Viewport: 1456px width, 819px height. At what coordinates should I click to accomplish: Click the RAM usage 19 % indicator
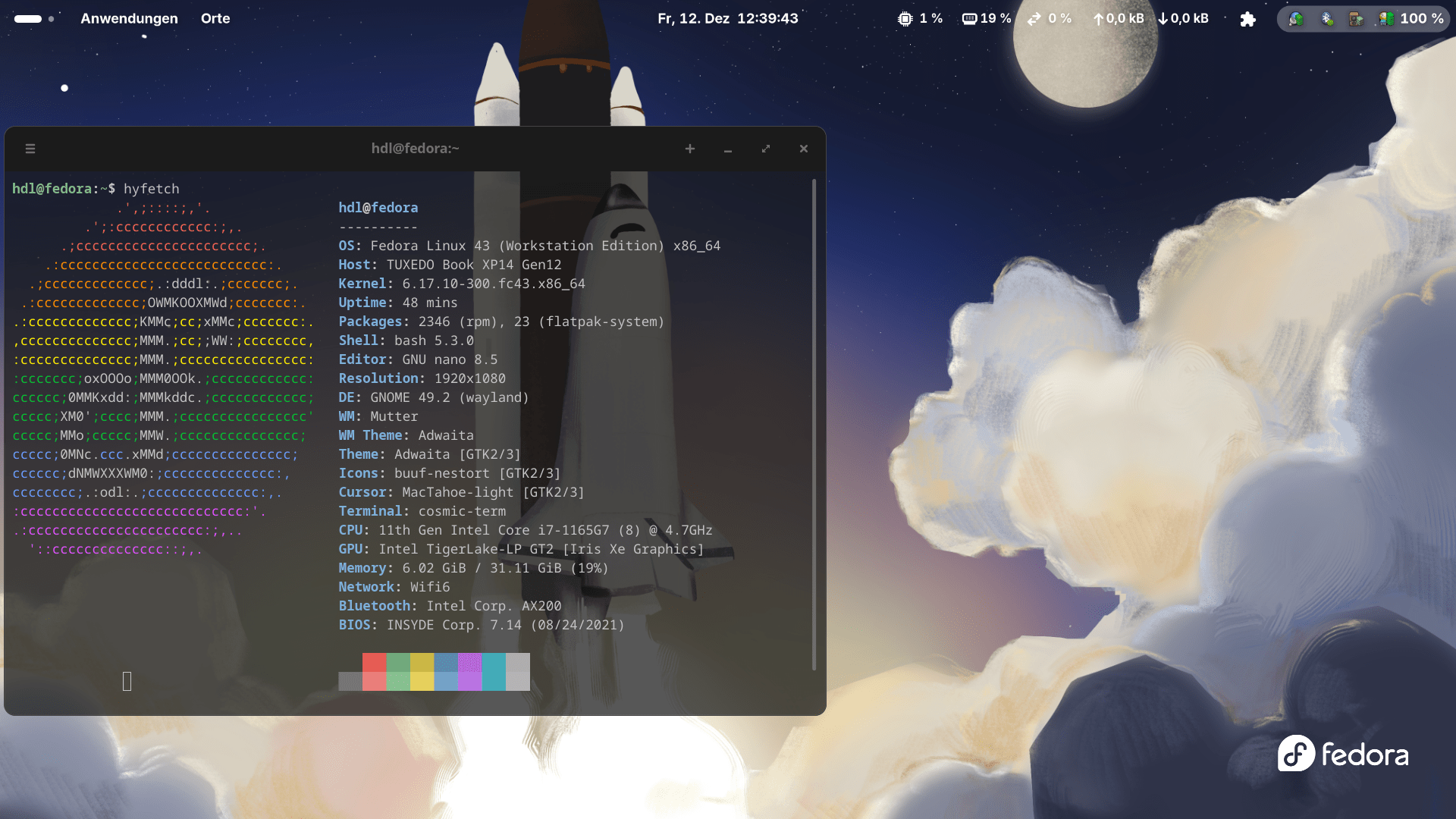coord(987,18)
